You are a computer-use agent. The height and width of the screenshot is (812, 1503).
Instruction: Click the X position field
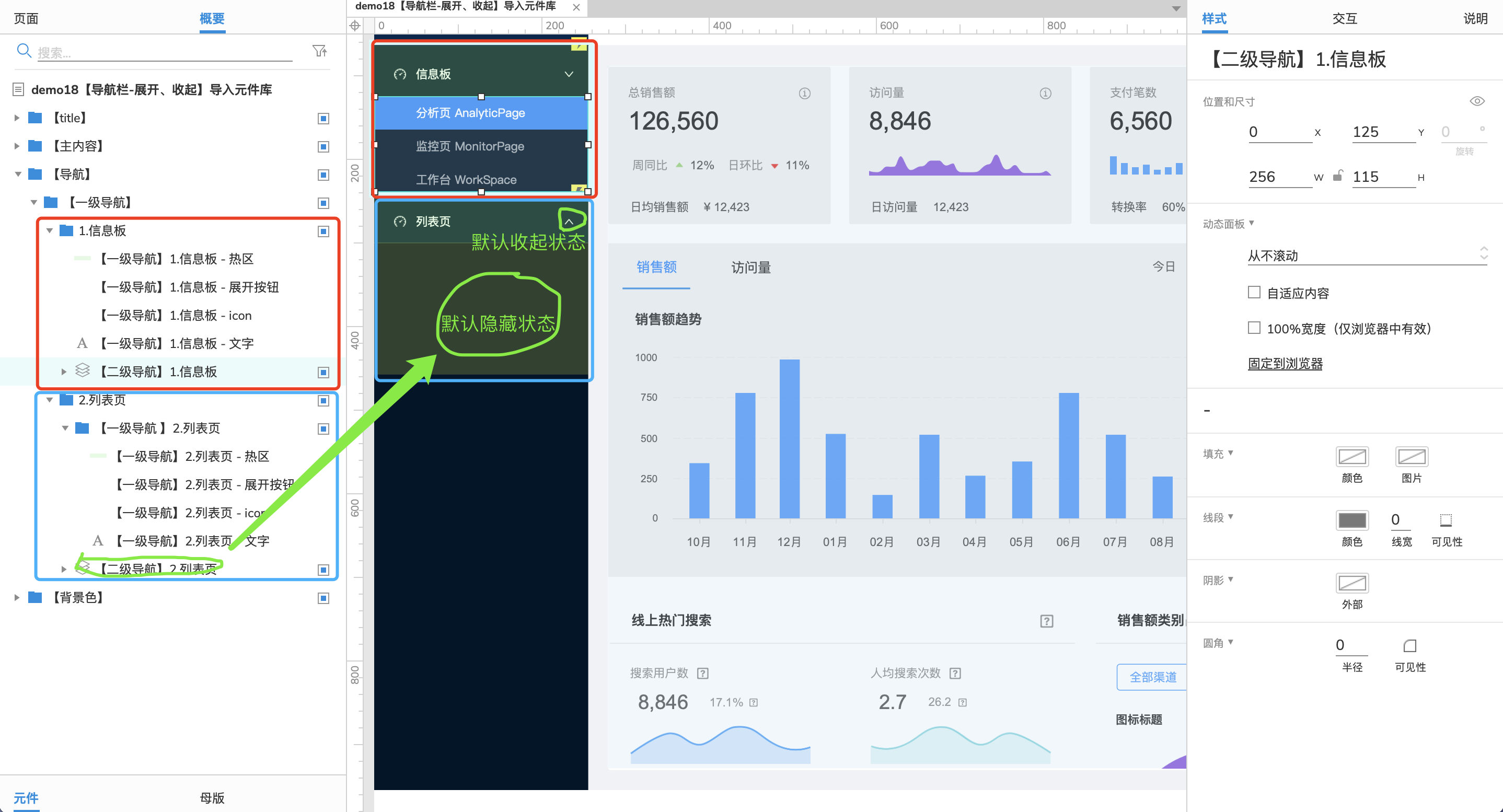(x=1279, y=132)
